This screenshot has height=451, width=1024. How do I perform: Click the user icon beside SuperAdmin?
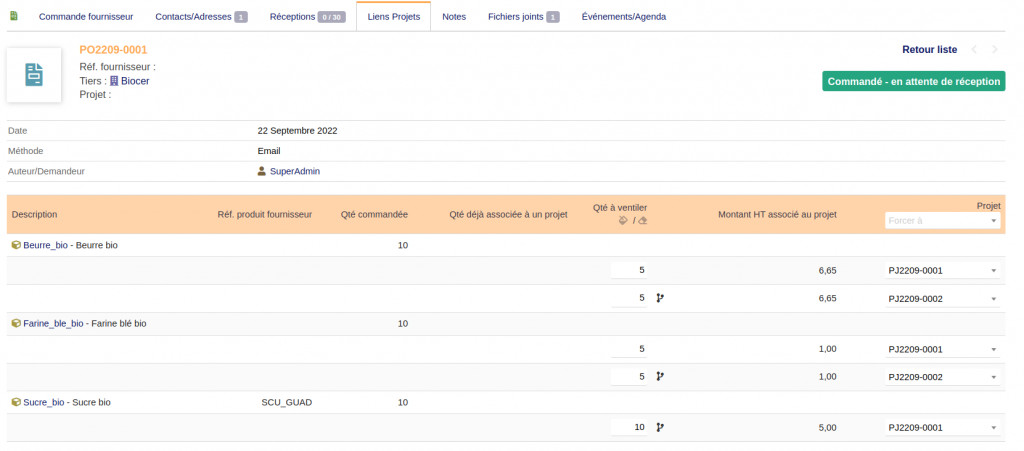click(x=262, y=171)
